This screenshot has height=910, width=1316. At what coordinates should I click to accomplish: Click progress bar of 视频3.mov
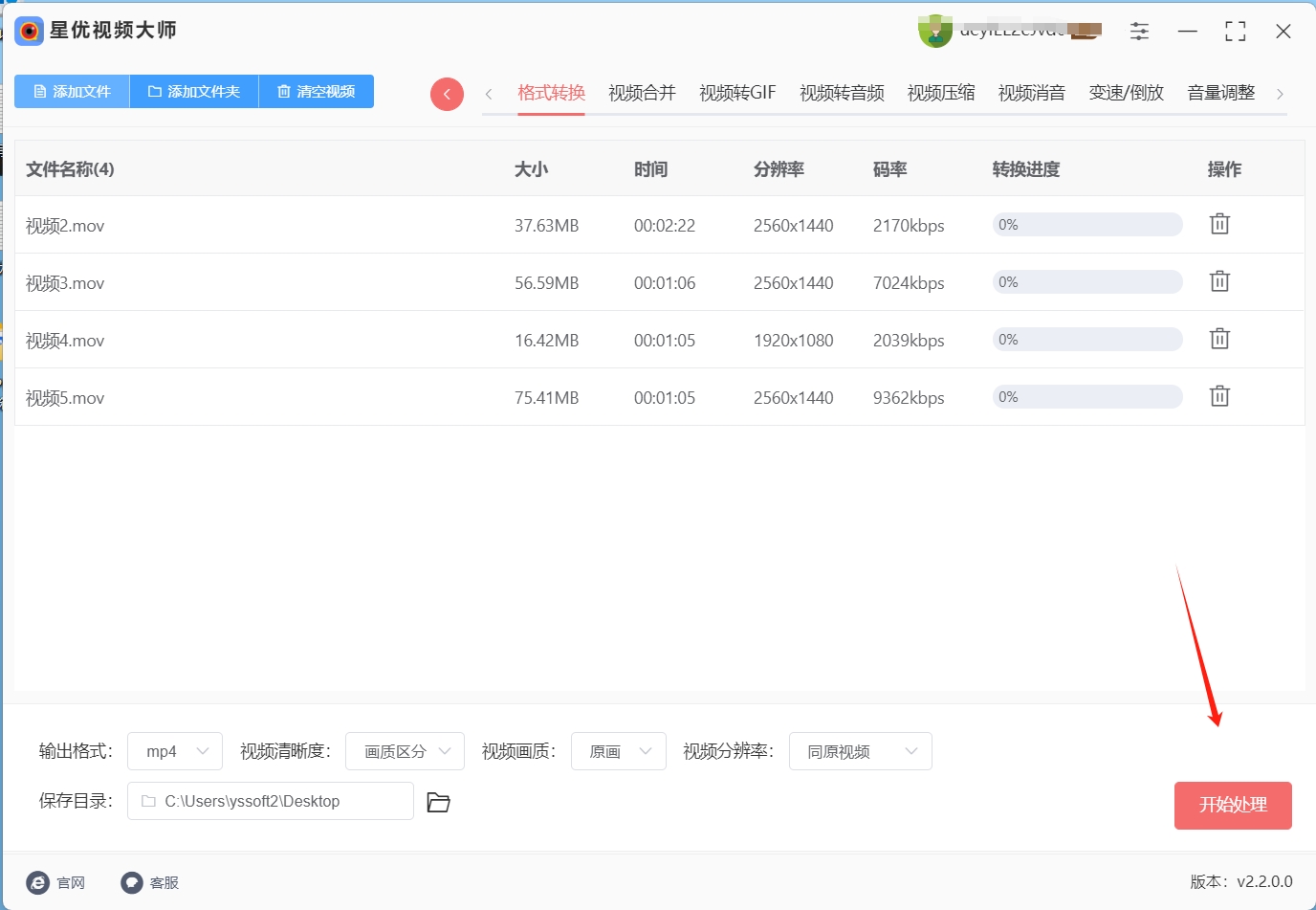click(x=1087, y=282)
